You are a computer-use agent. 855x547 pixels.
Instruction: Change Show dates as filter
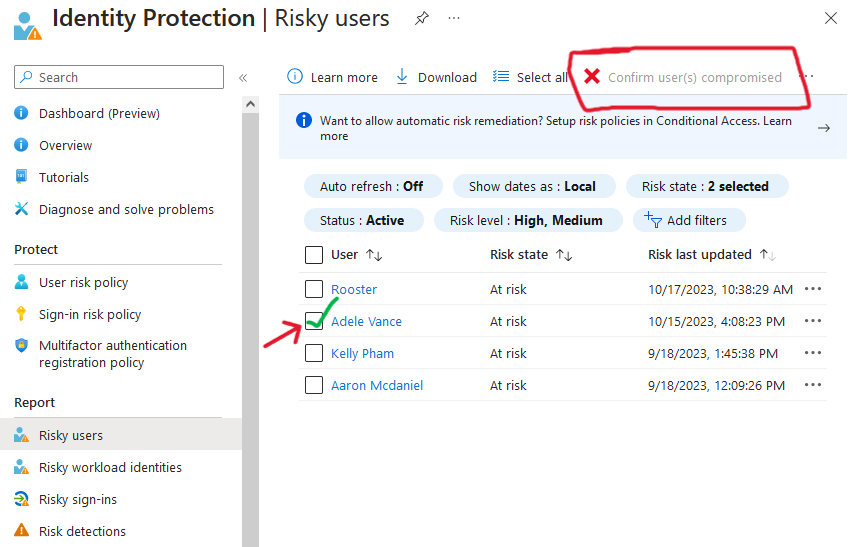click(534, 187)
